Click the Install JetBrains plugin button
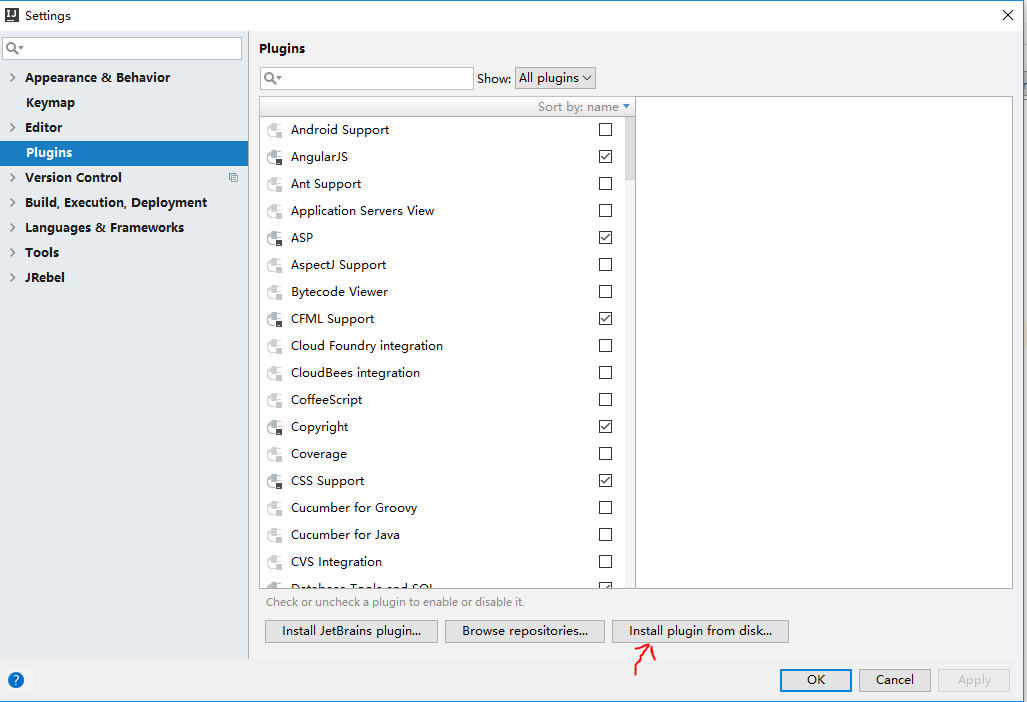 click(351, 631)
